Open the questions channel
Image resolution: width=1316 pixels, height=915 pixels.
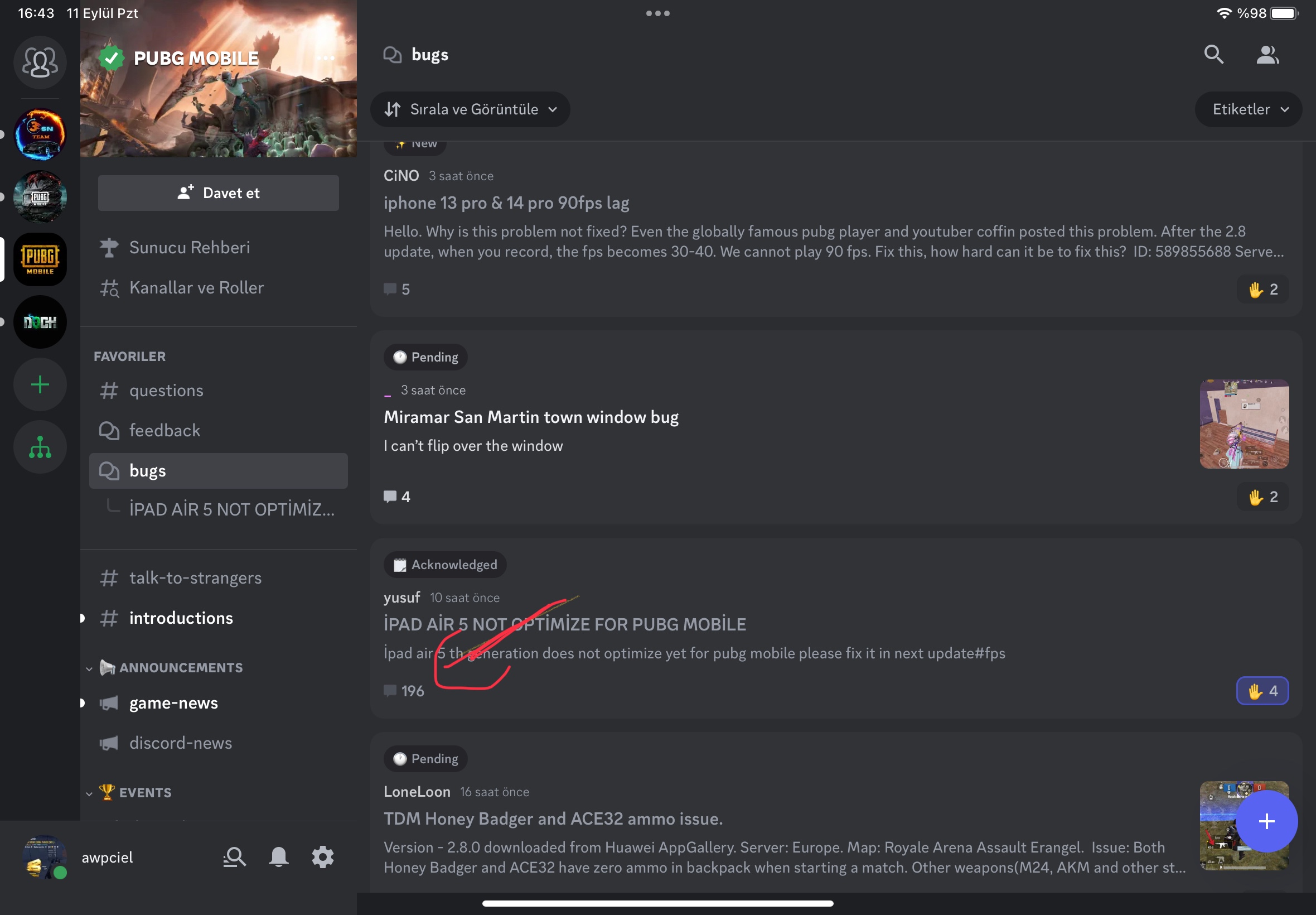coord(218,391)
